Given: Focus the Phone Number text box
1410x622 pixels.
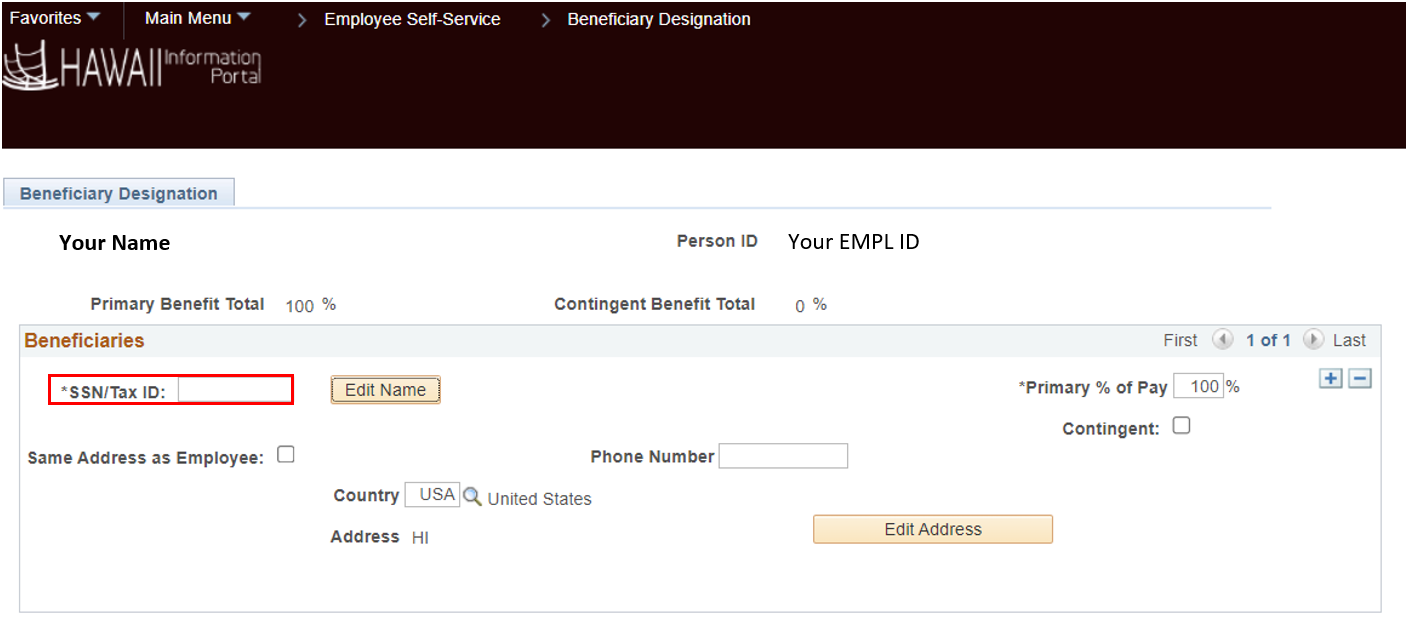Looking at the screenshot, I should click(783, 456).
